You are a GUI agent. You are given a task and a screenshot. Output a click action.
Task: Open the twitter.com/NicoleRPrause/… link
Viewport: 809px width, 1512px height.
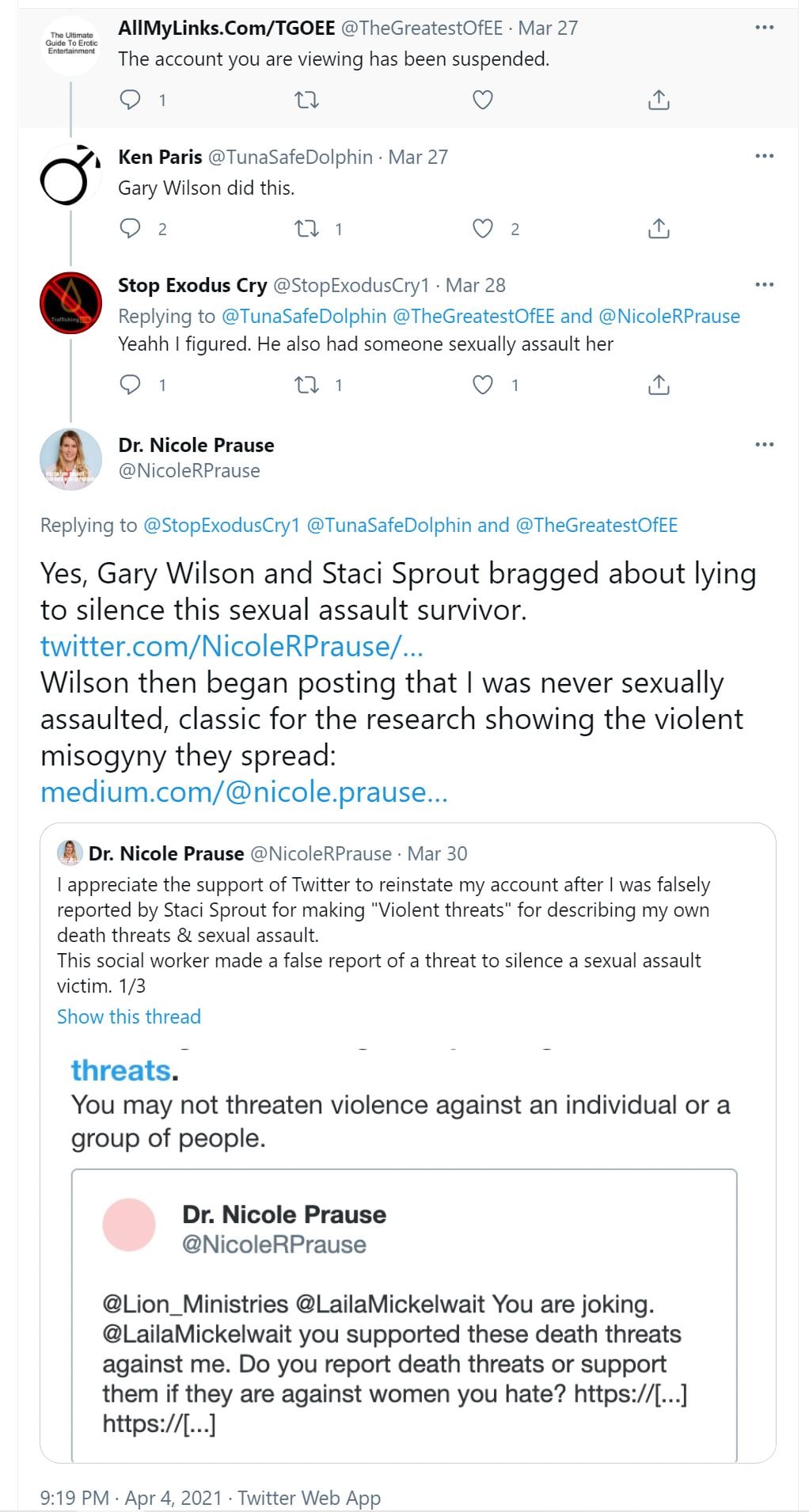click(x=232, y=646)
